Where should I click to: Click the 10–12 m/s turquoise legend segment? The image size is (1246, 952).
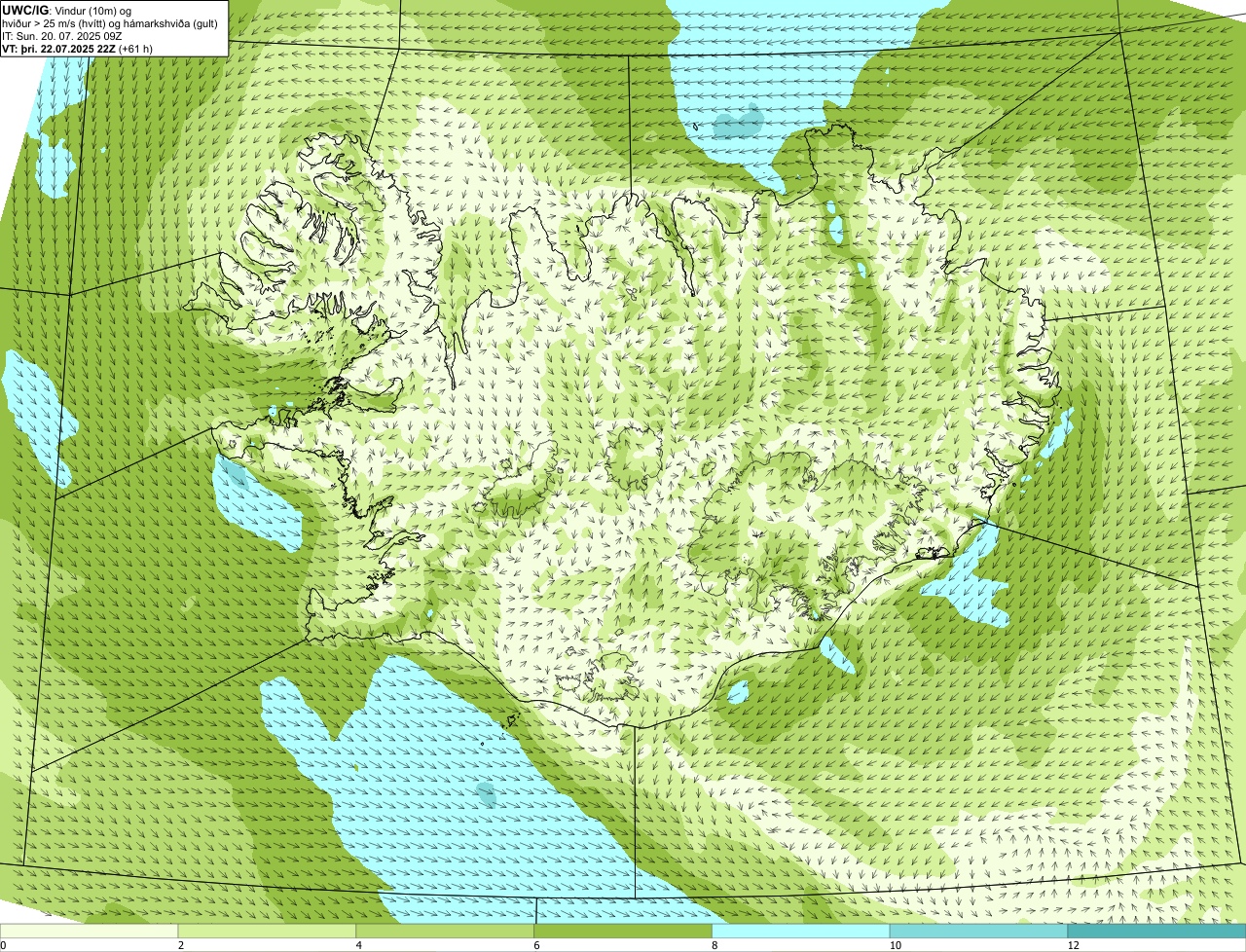coord(979,932)
